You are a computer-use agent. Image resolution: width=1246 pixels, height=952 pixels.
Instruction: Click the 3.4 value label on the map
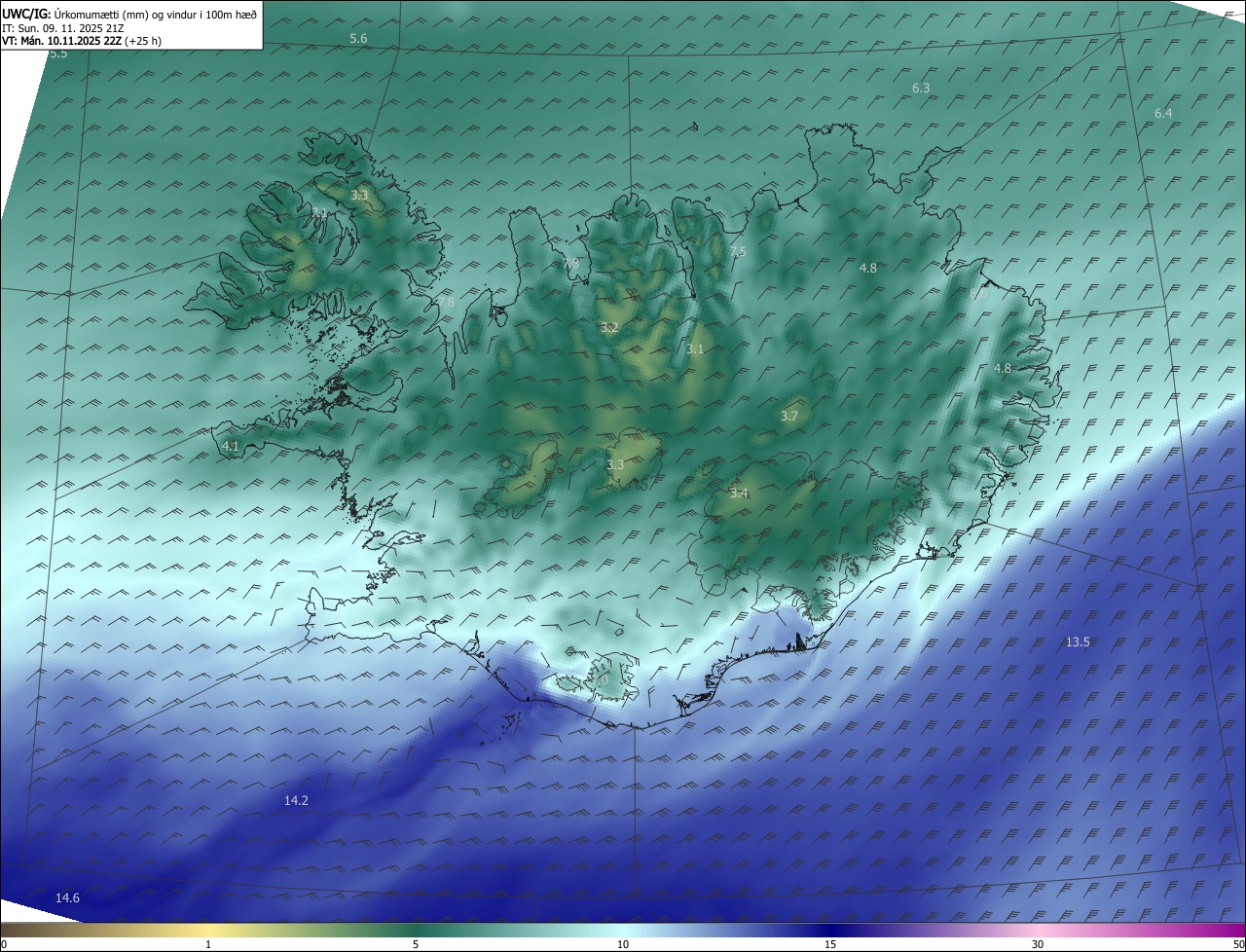coord(740,494)
